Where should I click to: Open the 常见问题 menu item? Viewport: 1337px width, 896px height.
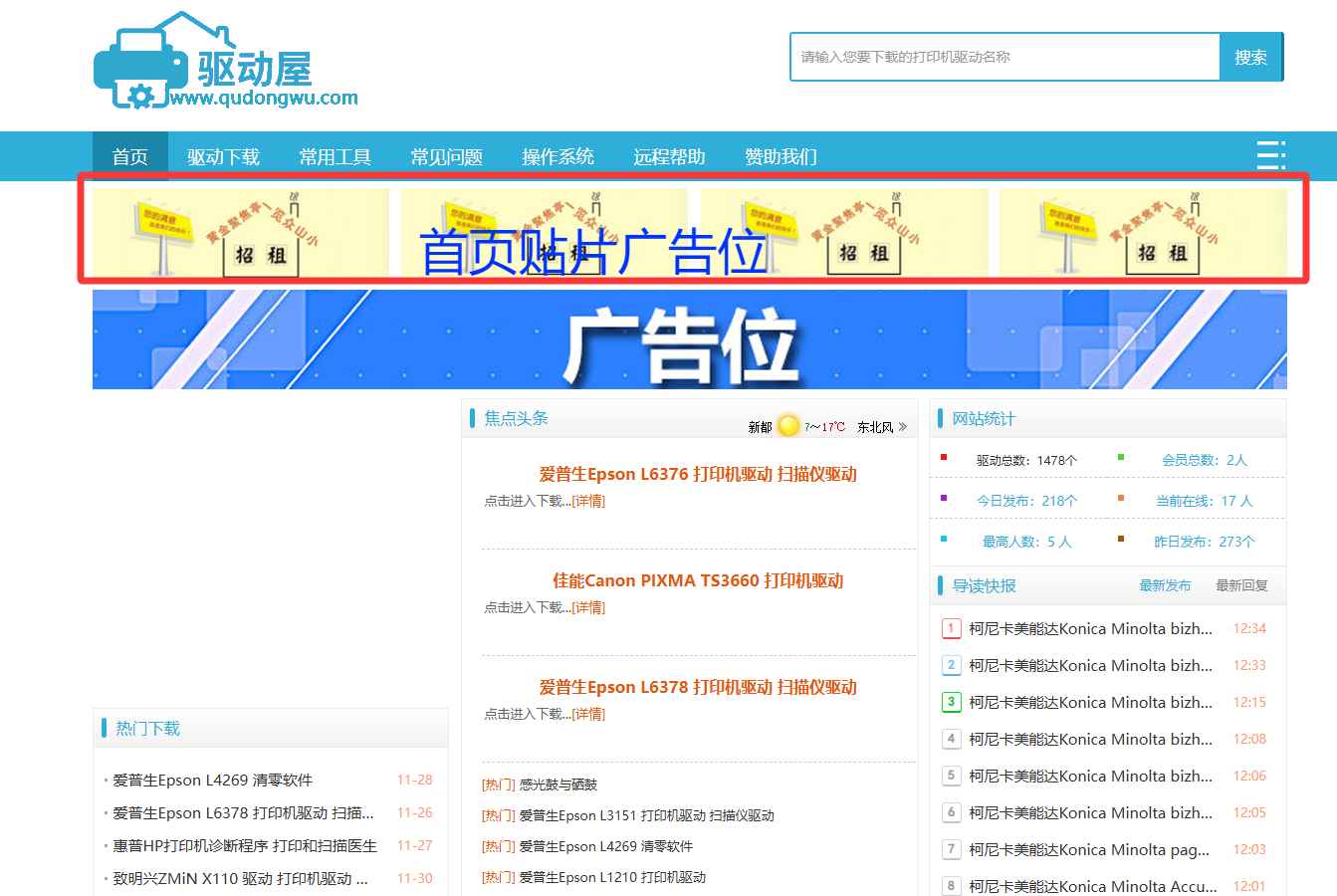pyautogui.click(x=446, y=155)
